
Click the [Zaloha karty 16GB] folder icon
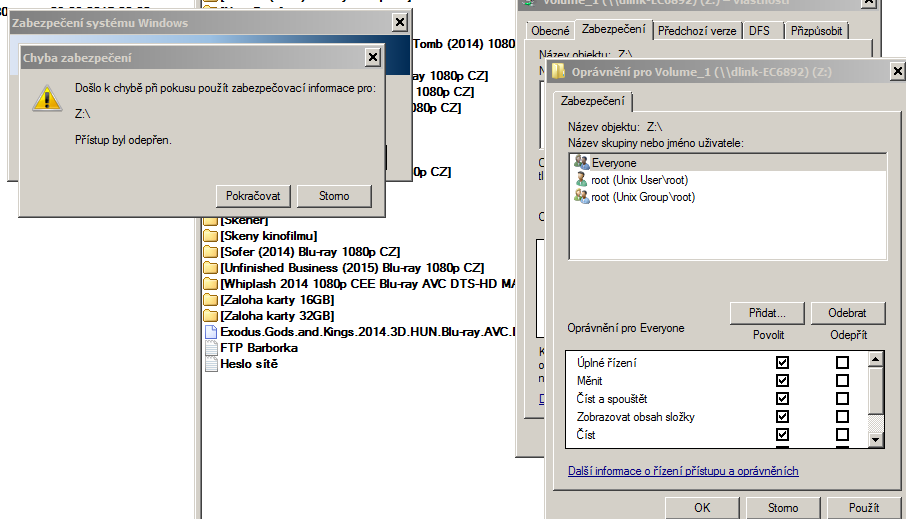click(x=210, y=300)
